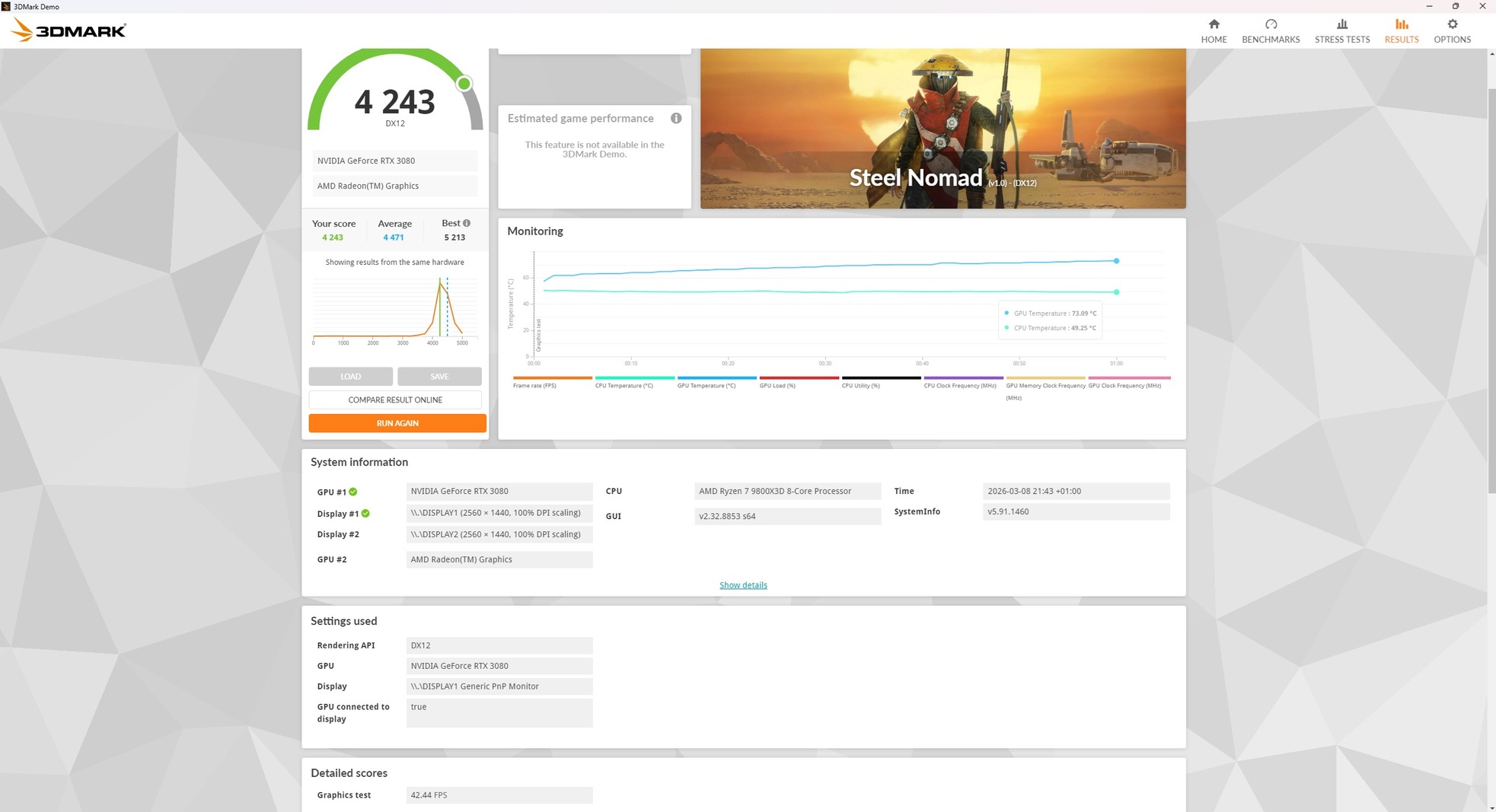
Task: Click the AMD Ryzen 7 9800X3D processor field
Action: coord(787,492)
